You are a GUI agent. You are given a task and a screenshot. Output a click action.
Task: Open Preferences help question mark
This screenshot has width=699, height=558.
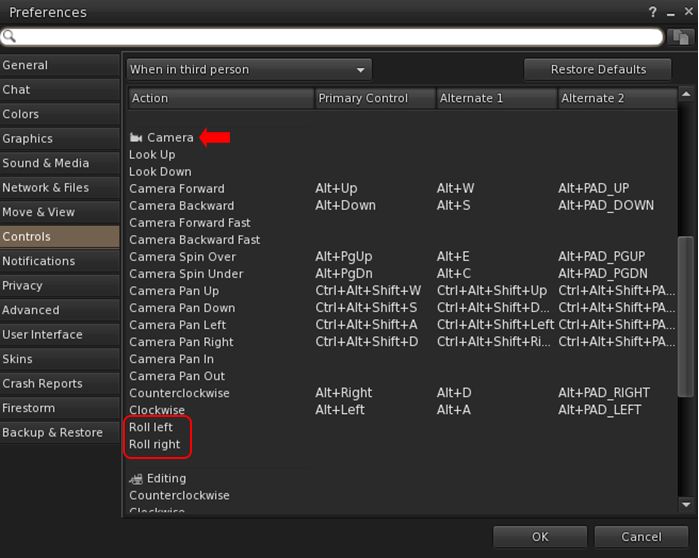(x=652, y=12)
